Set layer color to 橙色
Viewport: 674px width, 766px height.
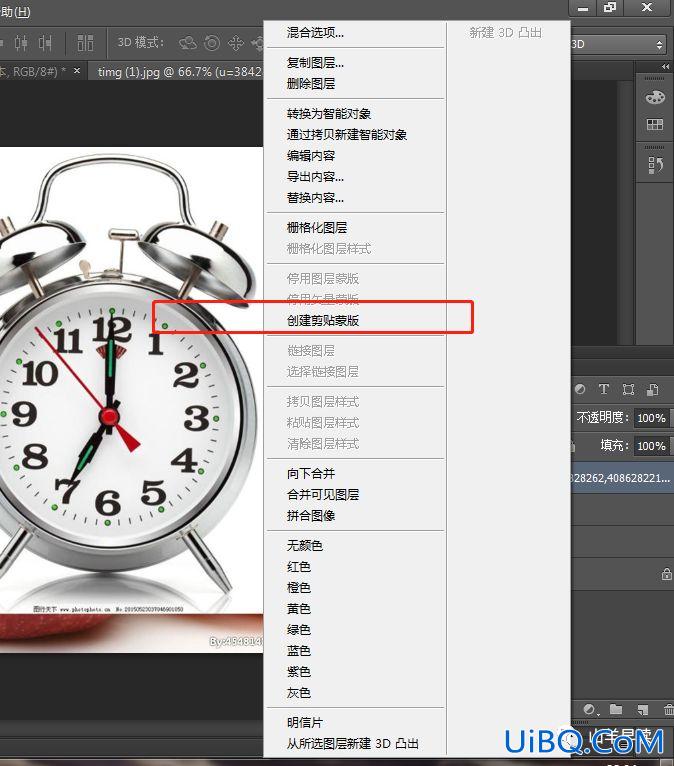tap(355, 588)
